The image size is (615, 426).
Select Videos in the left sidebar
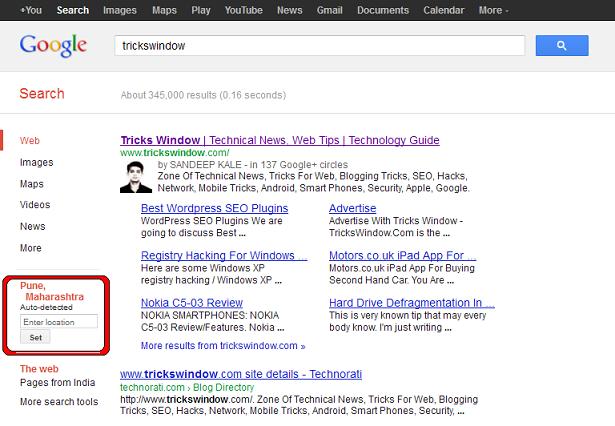[x=35, y=205]
